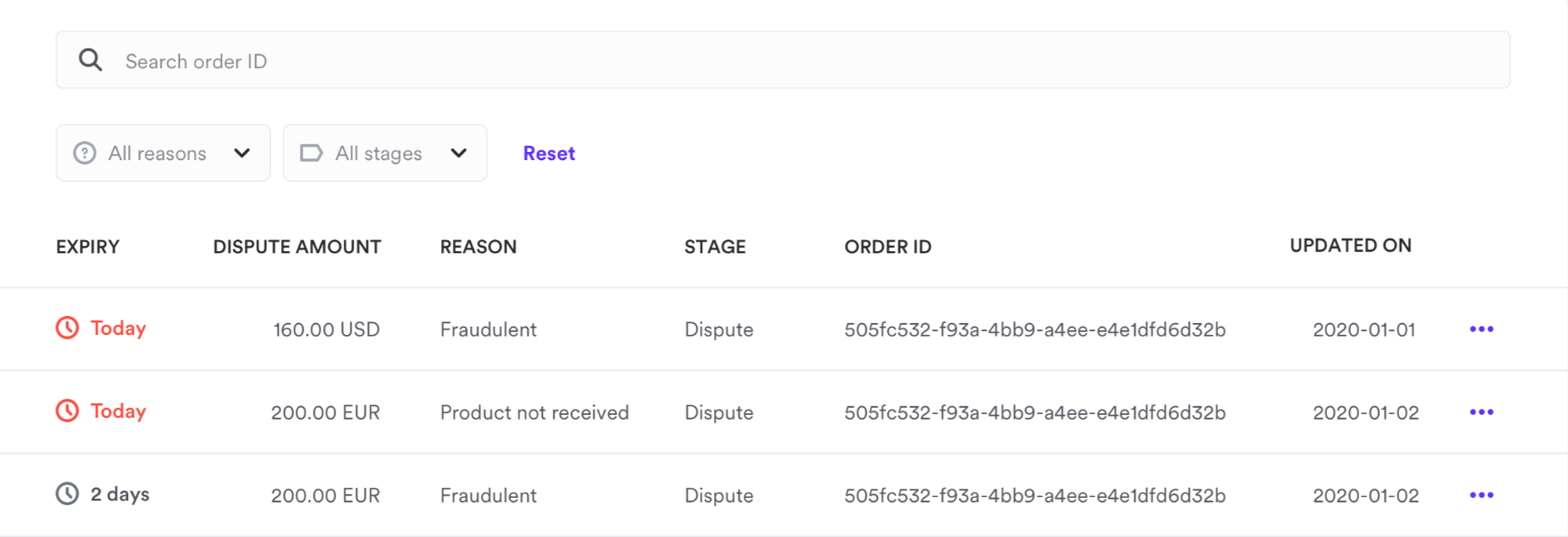The width and height of the screenshot is (1568, 537).
Task: Open more options for Product not received dispute
Action: tap(1481, 411)
